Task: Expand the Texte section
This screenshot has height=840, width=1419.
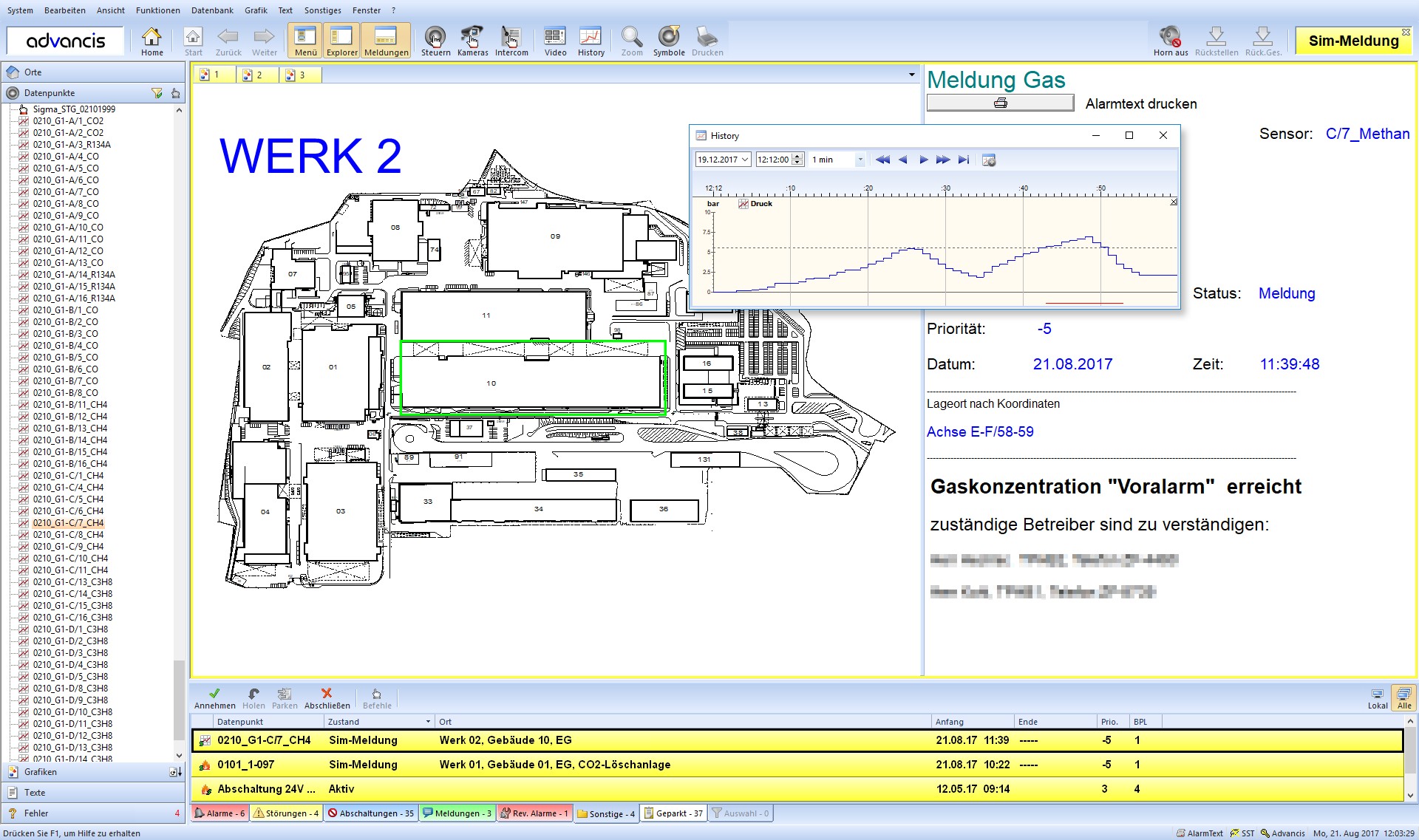Action: pyautogui.click(x=94, y=793)
